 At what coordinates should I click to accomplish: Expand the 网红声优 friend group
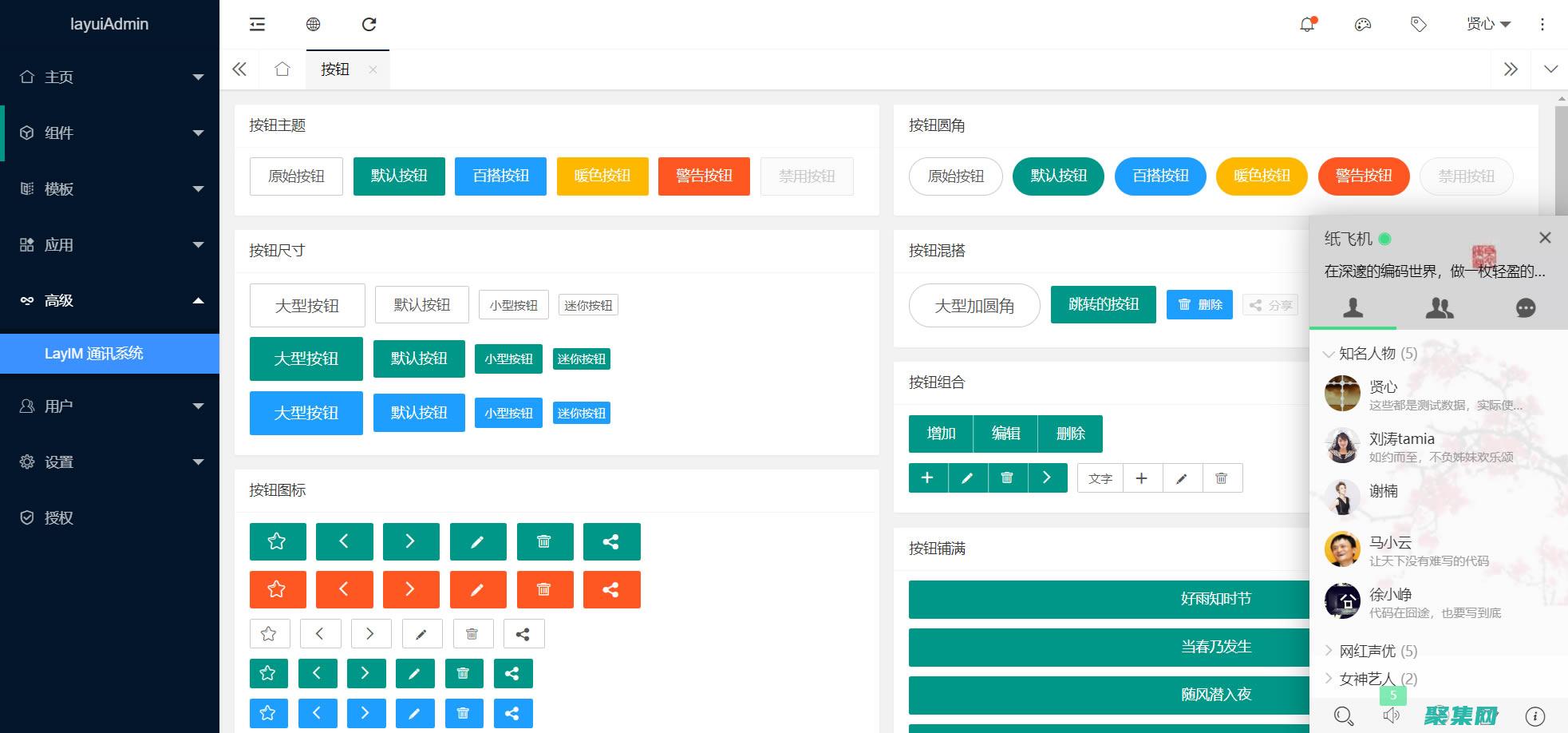1369,651
